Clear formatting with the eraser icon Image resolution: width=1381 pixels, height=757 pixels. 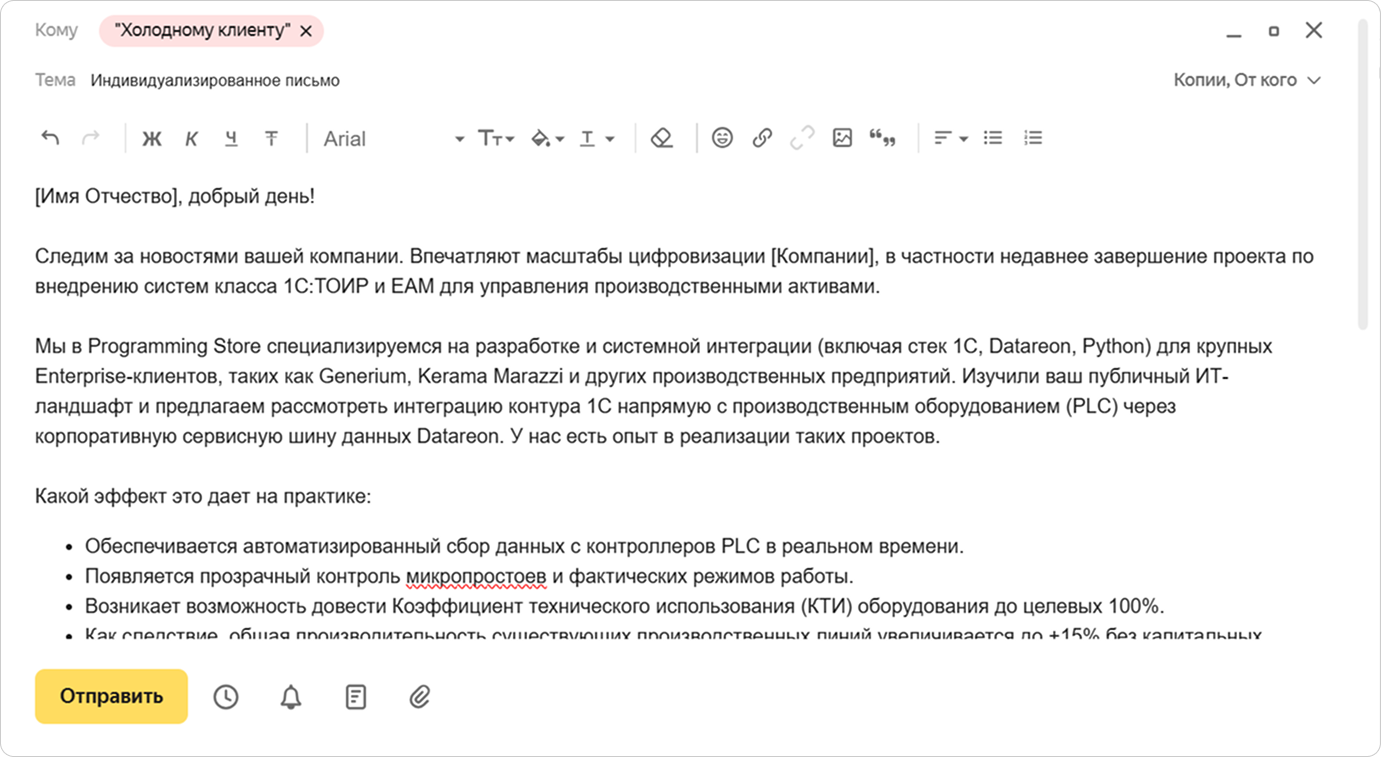tap(661, 138)
